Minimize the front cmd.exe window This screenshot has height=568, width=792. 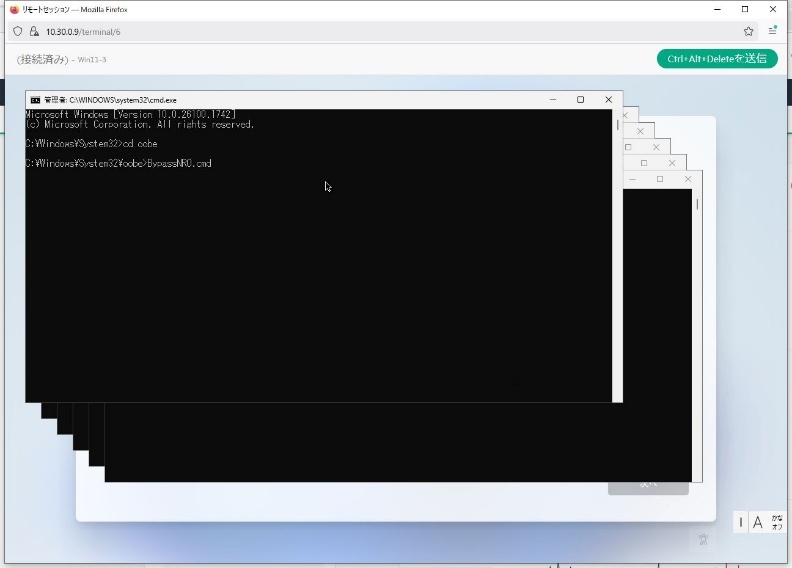click(x=553, y=100)
